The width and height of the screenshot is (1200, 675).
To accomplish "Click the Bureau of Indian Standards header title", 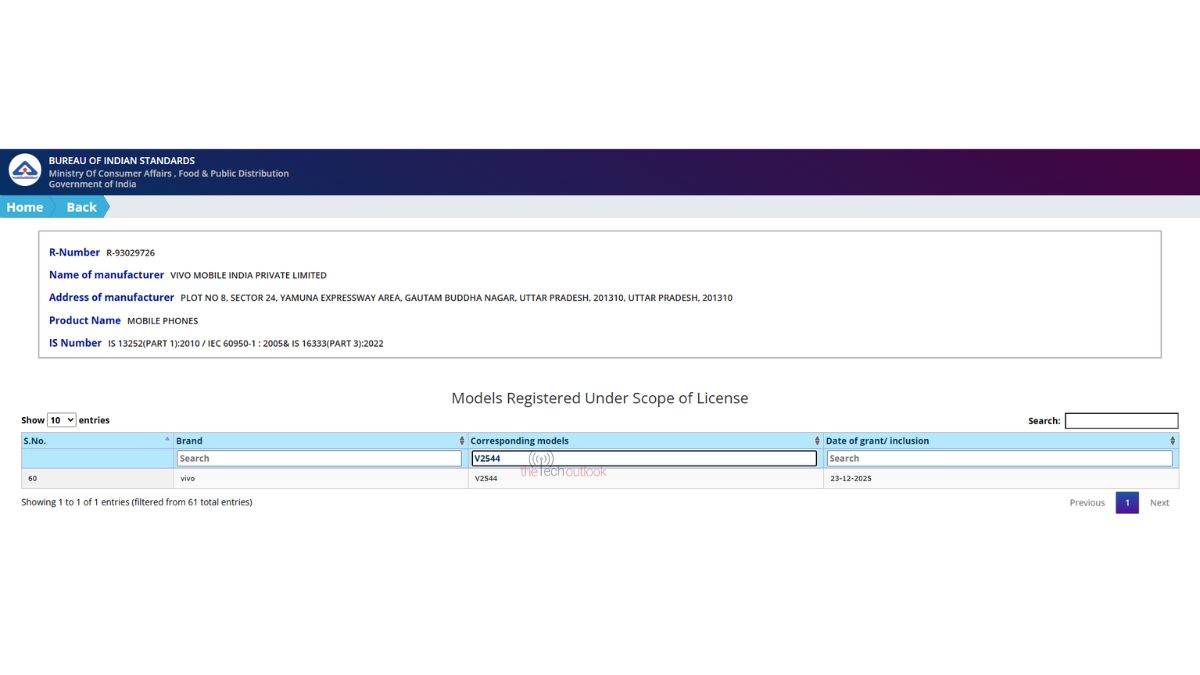I will 122,160.
